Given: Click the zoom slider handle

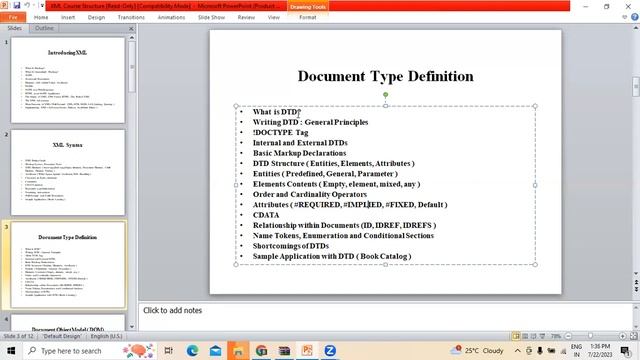Looking at the screenshot, I should (590, 336).
